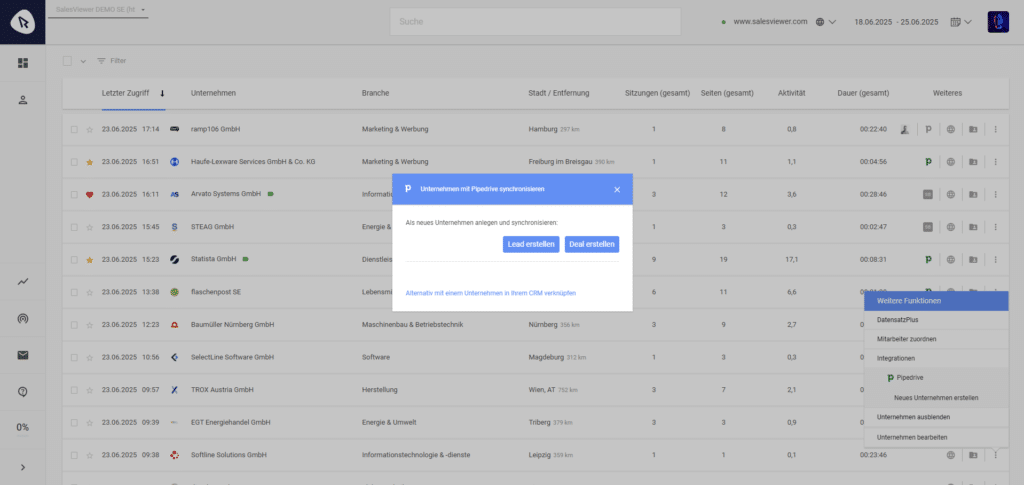Screen dimensions: 1024x485
Task: Tick the checkbox for SelectLine Software GmbH
Action: (x=74, y=358)
